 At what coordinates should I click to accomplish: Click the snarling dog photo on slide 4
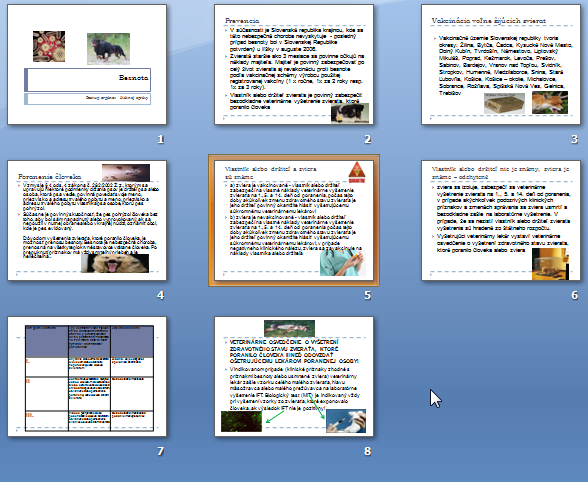click(x=115, y=263)
